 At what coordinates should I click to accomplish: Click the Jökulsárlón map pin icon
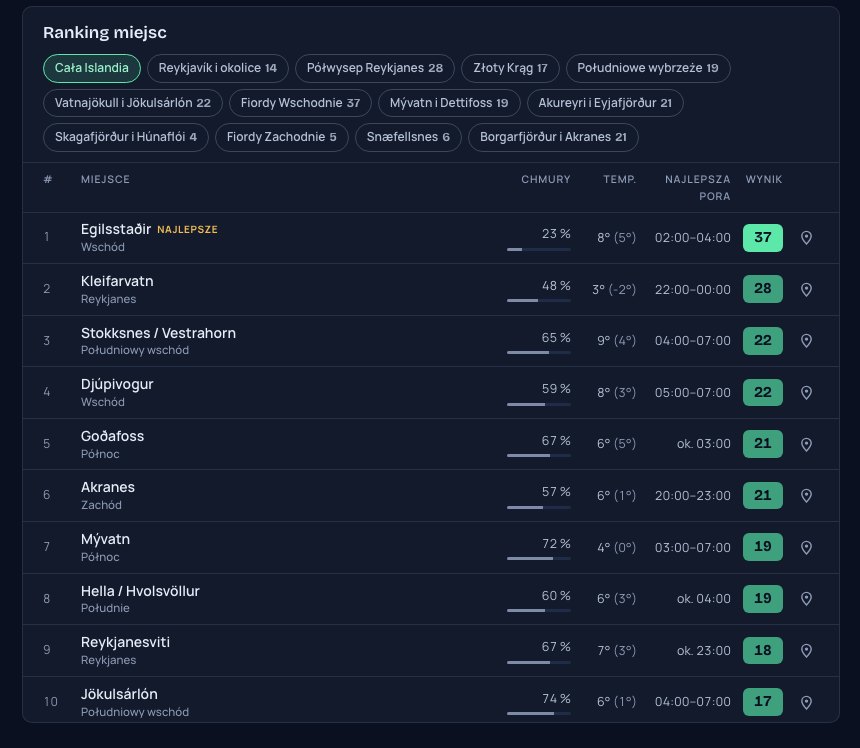click(x=806, y=701)
